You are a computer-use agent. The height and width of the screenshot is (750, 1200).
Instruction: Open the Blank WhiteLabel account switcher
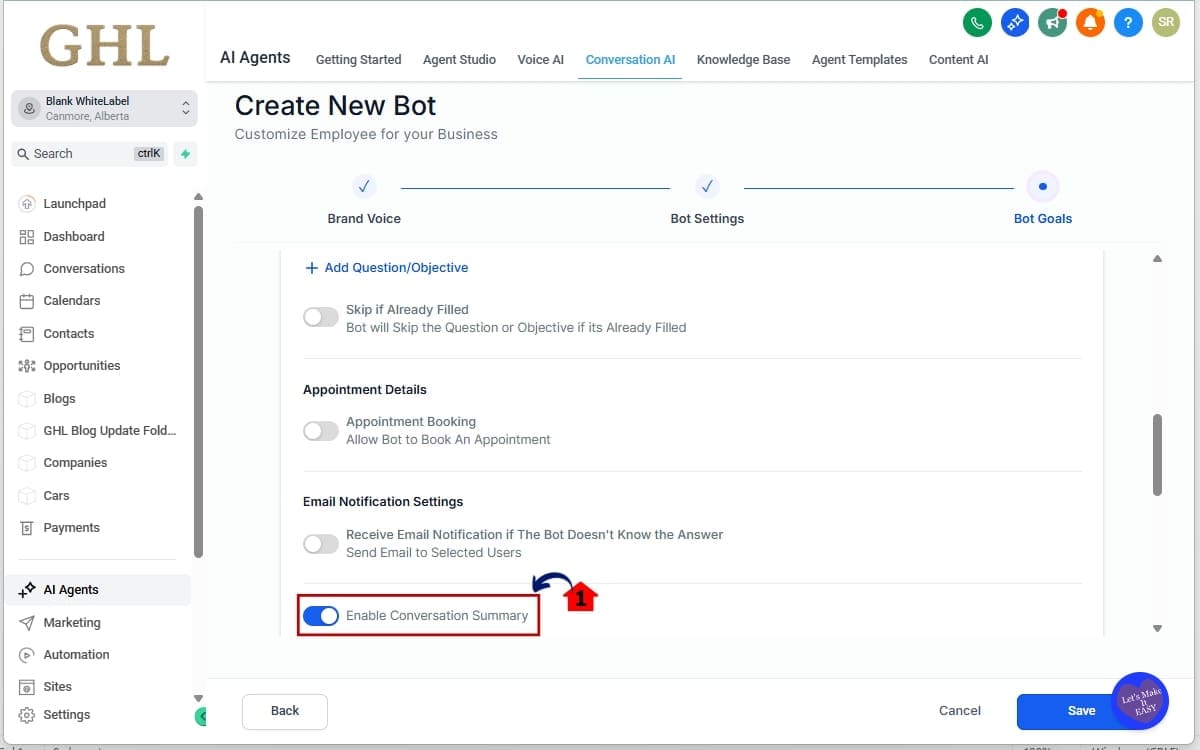104,108
